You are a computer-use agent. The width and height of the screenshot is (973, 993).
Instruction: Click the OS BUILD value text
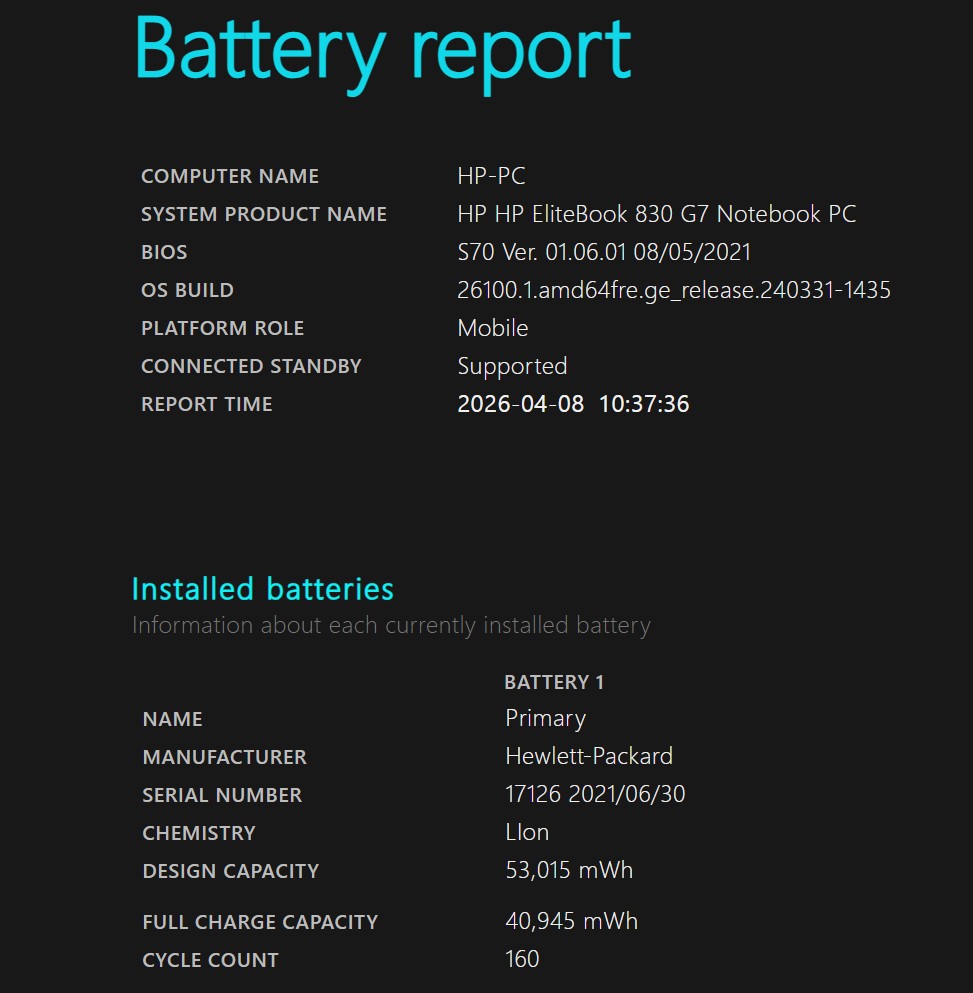click(674, 290)
